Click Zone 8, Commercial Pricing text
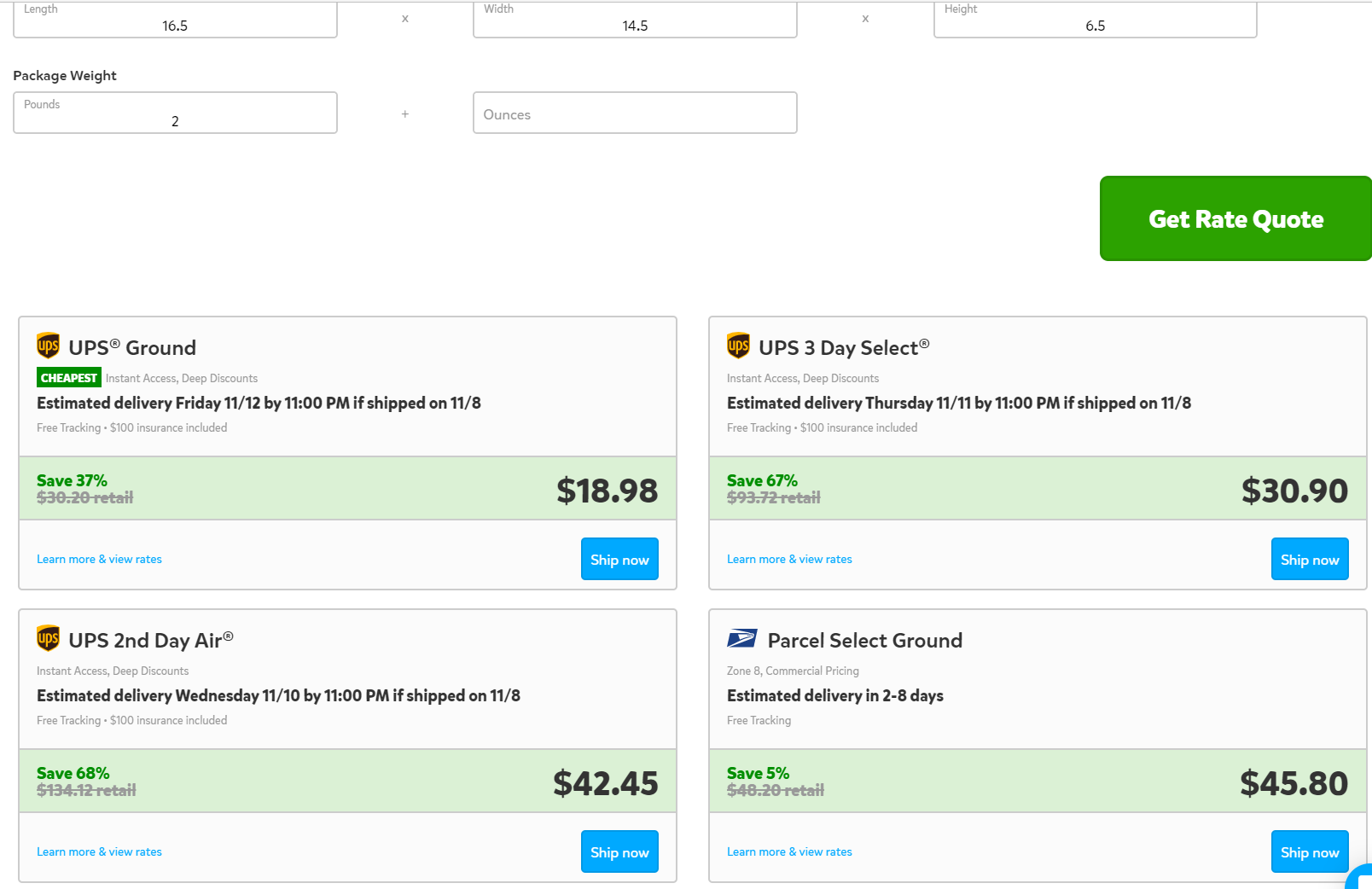The width and height of the screenshot is (1372, 889). pyautogui.click(x=793, y=671)
